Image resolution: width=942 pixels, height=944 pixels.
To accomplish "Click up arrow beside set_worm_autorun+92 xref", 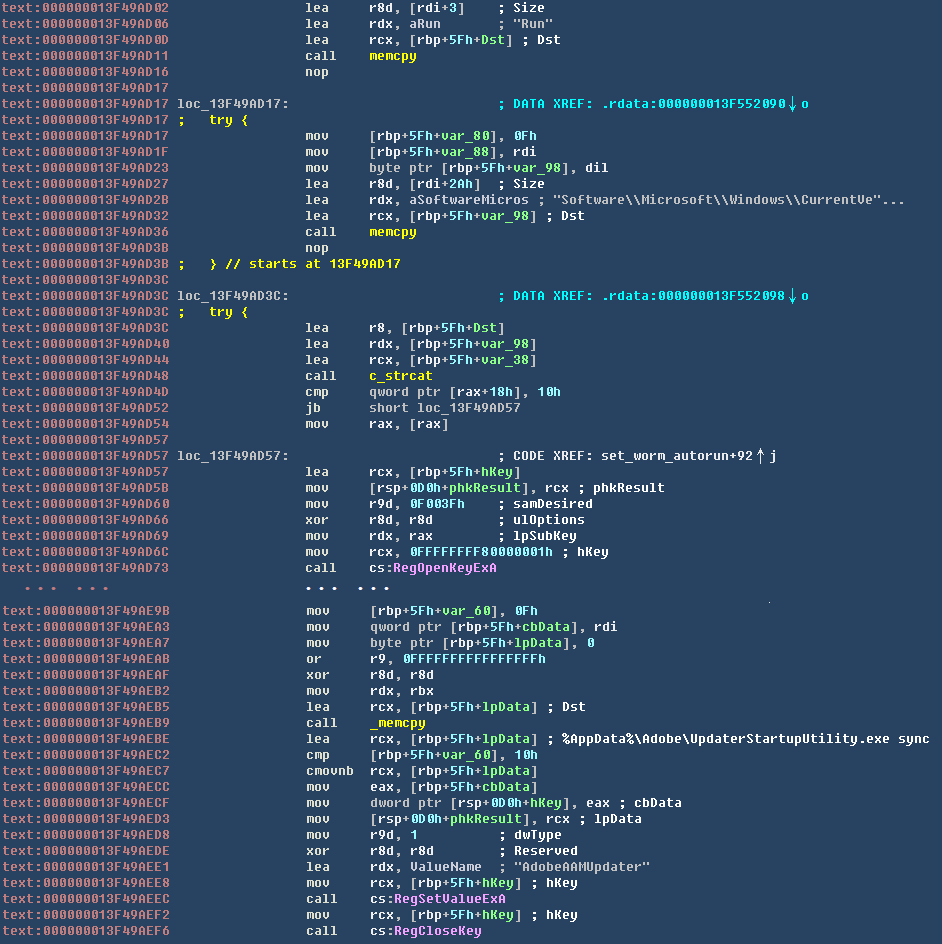I will (760, 456).
